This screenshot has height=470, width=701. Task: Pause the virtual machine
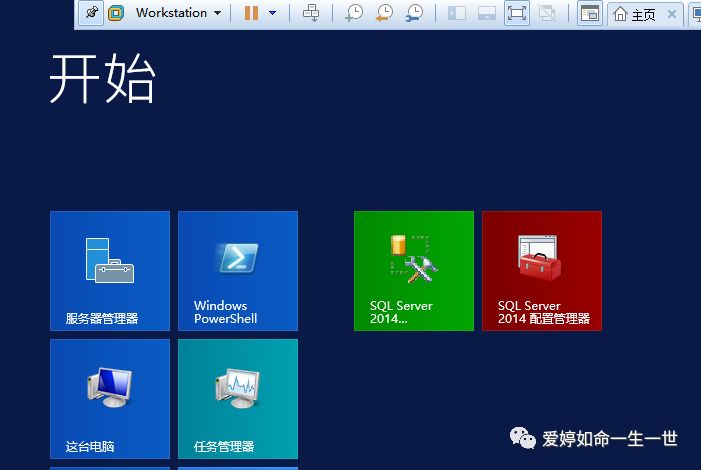coord(251,13)
